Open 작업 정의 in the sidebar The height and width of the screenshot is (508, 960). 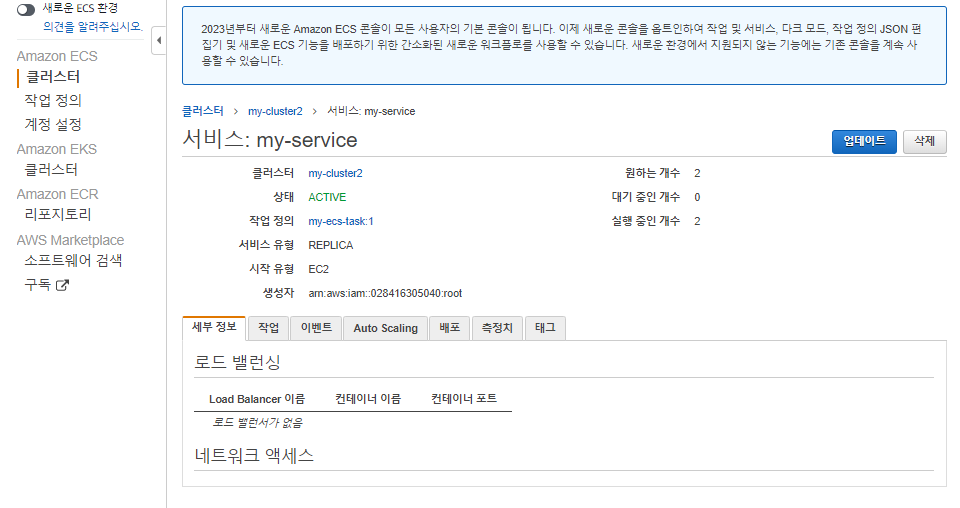pos(53,100)
